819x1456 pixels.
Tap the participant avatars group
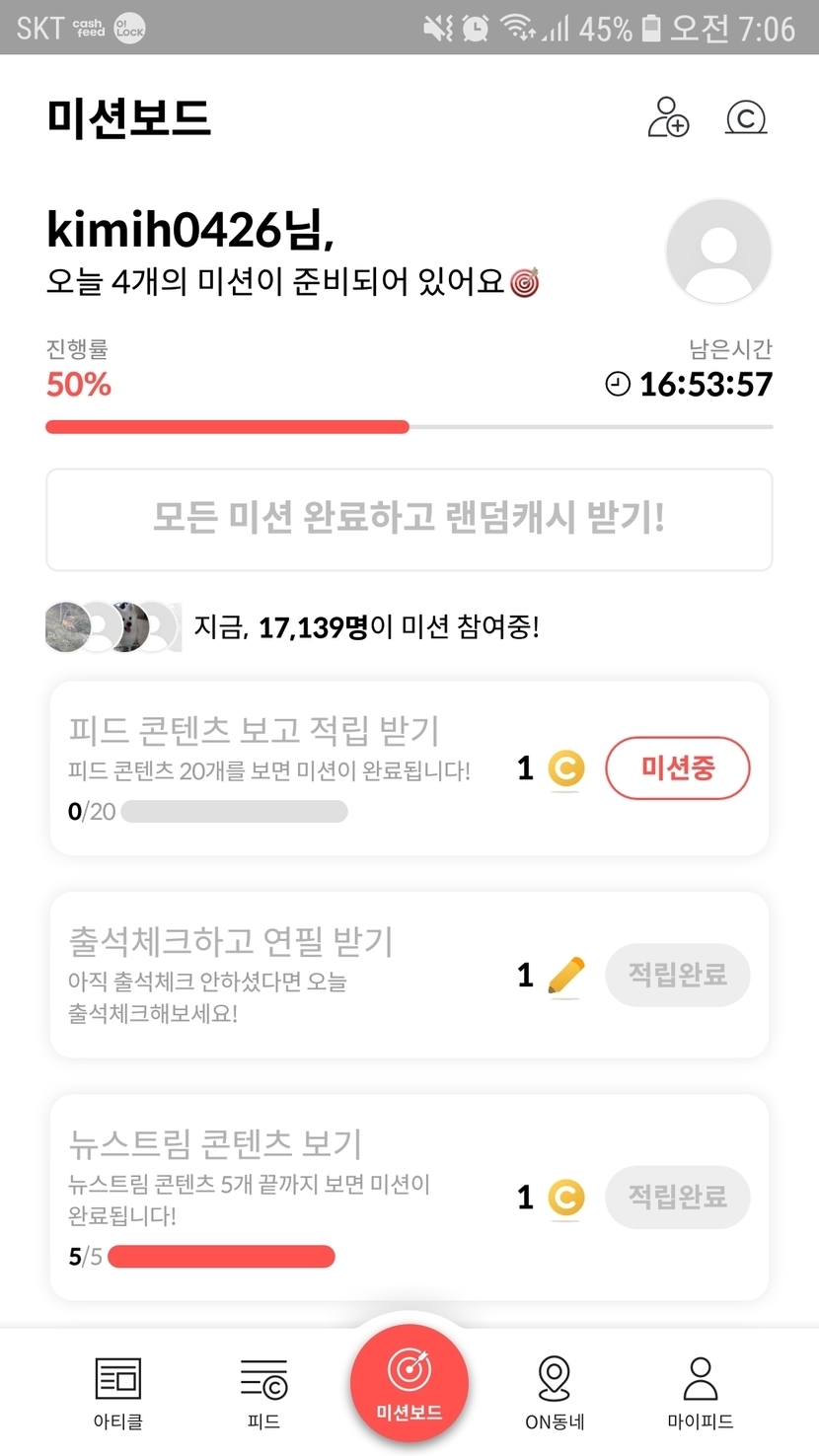coord(112,626)
